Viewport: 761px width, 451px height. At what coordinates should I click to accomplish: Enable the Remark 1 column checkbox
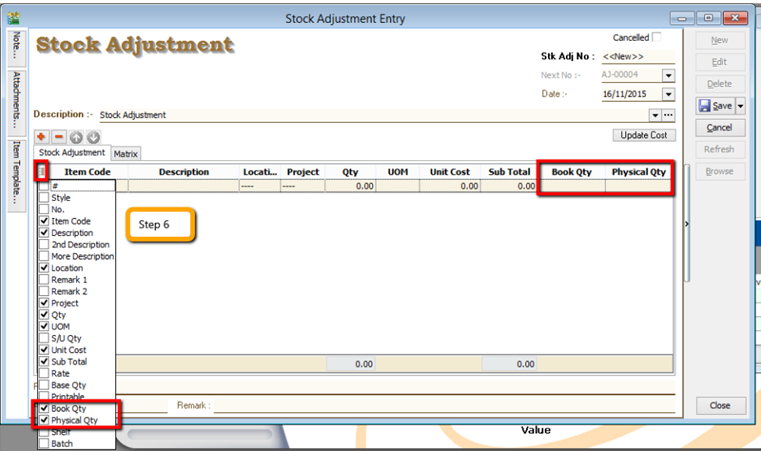coord(44,280)
